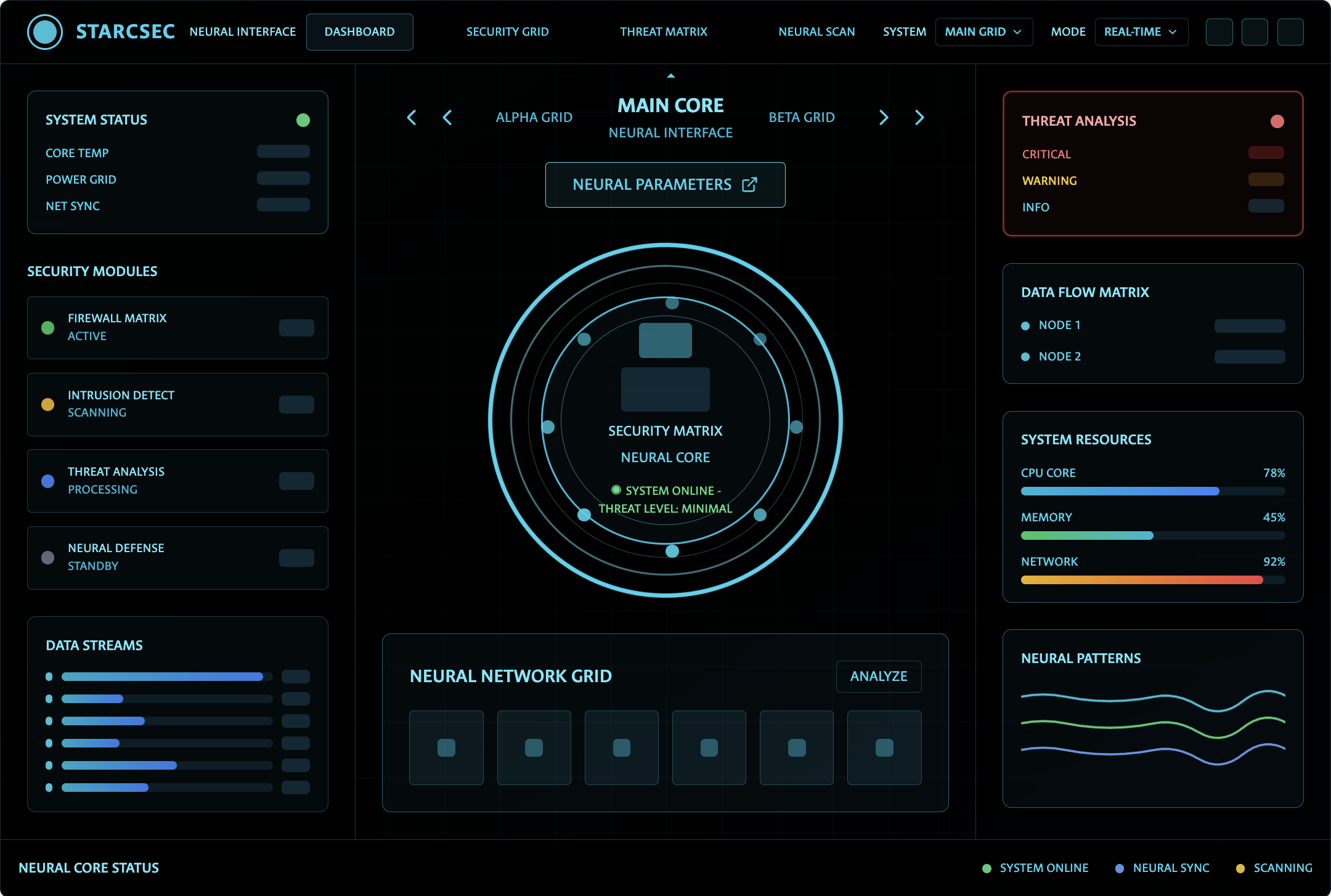This screenshot has height=896, width=1331.
Task: Click the external link icon in NEURAL PARAMETERS
Action: [749, 185]
